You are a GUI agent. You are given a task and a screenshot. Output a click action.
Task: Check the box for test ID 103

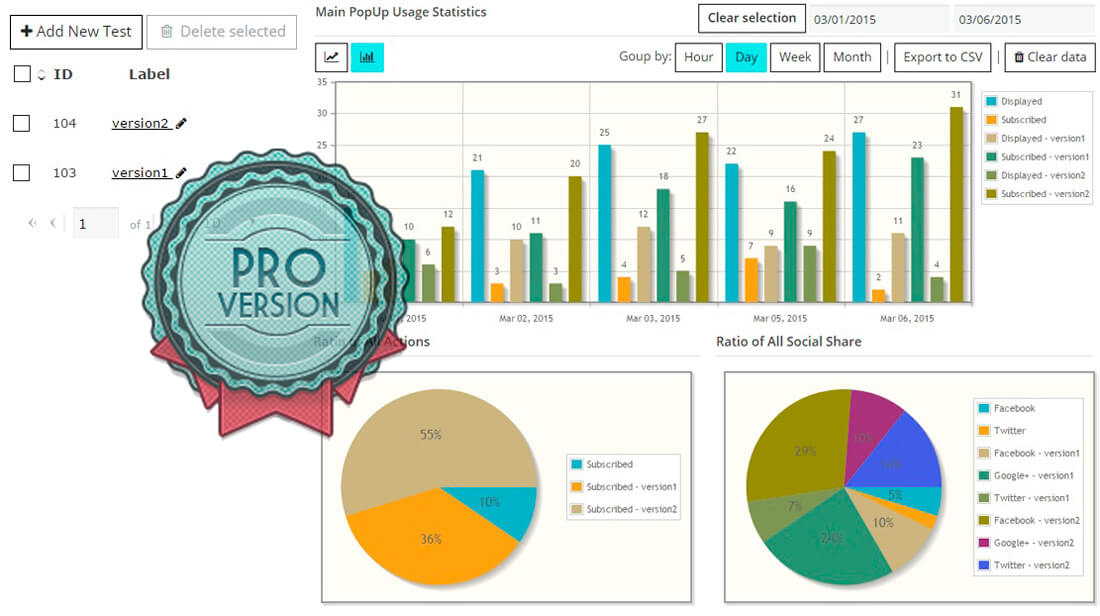click(x=21, y=173)
